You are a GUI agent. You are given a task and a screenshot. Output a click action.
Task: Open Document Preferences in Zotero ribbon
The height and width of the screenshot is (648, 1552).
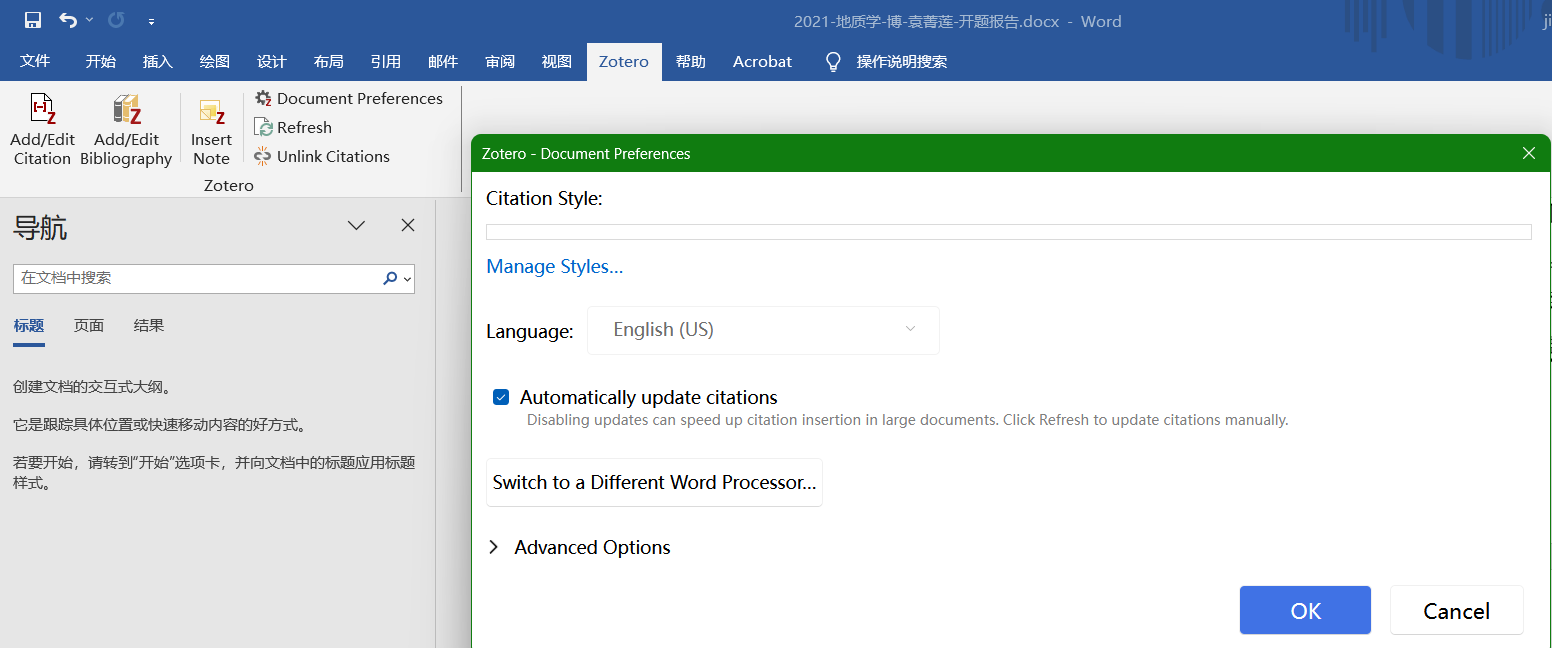(348, 98)
